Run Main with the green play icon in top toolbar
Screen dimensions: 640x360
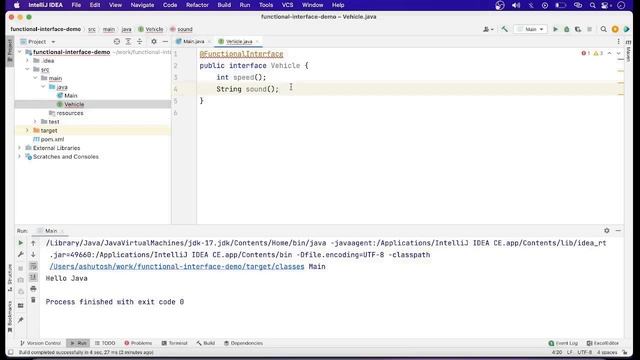555,29
